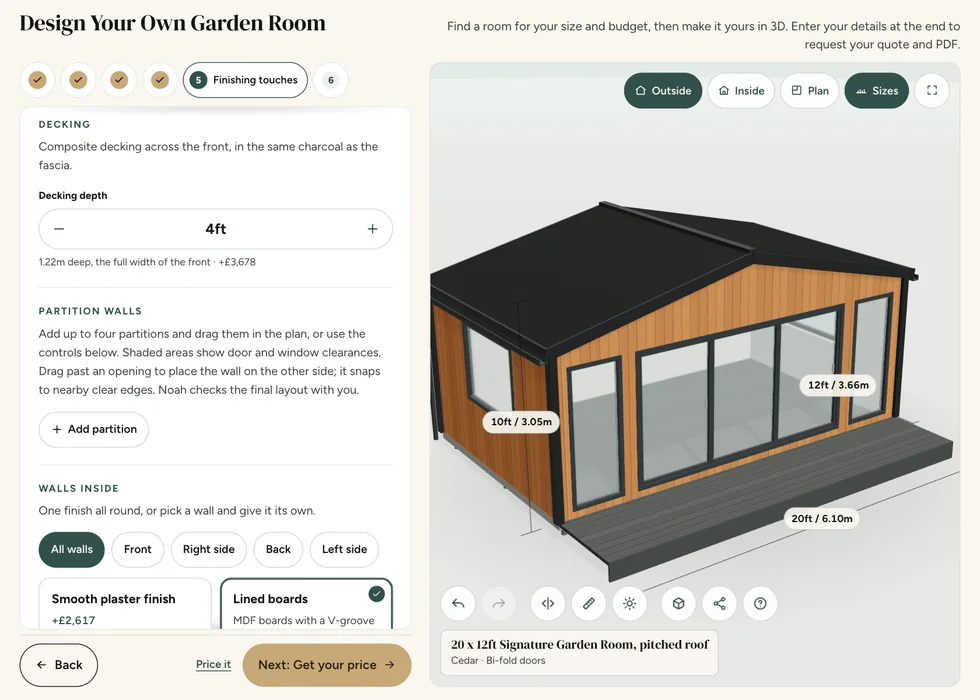Click the Cedar · Bi-fold doors summary
The width and height of the screenshot is (980, 700).
tap(498, 661)
